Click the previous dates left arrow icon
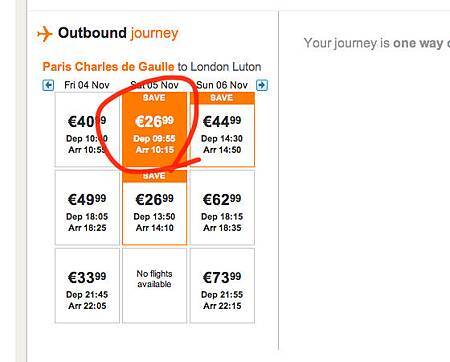The height and width of the screenshot is (362, 450). tap(48, 85)
